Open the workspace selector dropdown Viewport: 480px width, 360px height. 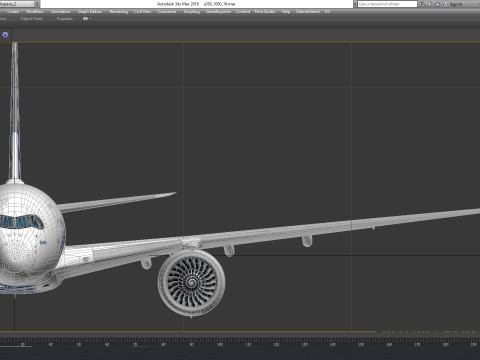pyautogui.click(x=17, y=4)
